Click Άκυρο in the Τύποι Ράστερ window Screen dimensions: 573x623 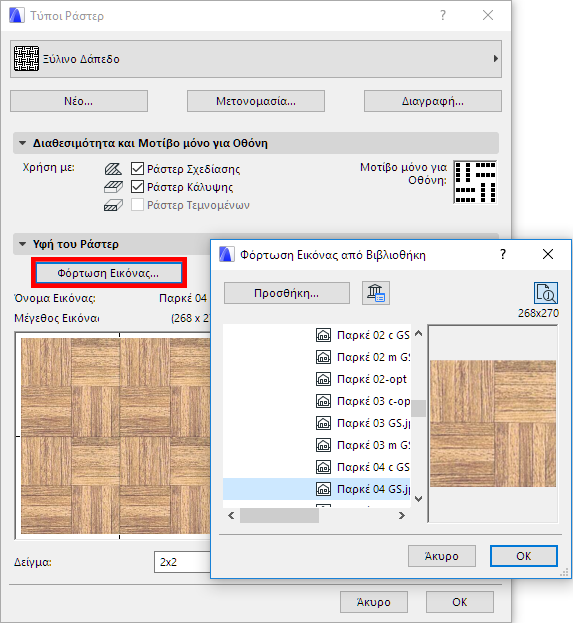374,602
